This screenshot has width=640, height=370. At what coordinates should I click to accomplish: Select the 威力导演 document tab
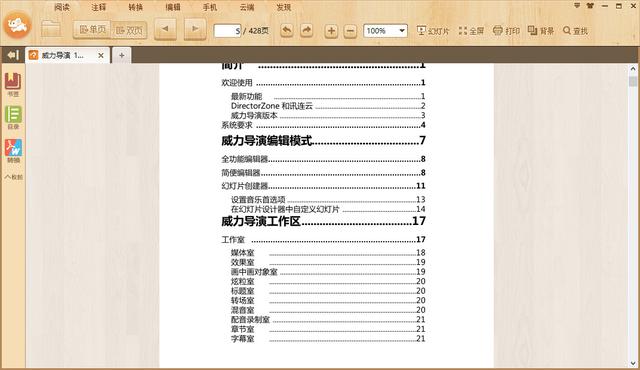67,55
